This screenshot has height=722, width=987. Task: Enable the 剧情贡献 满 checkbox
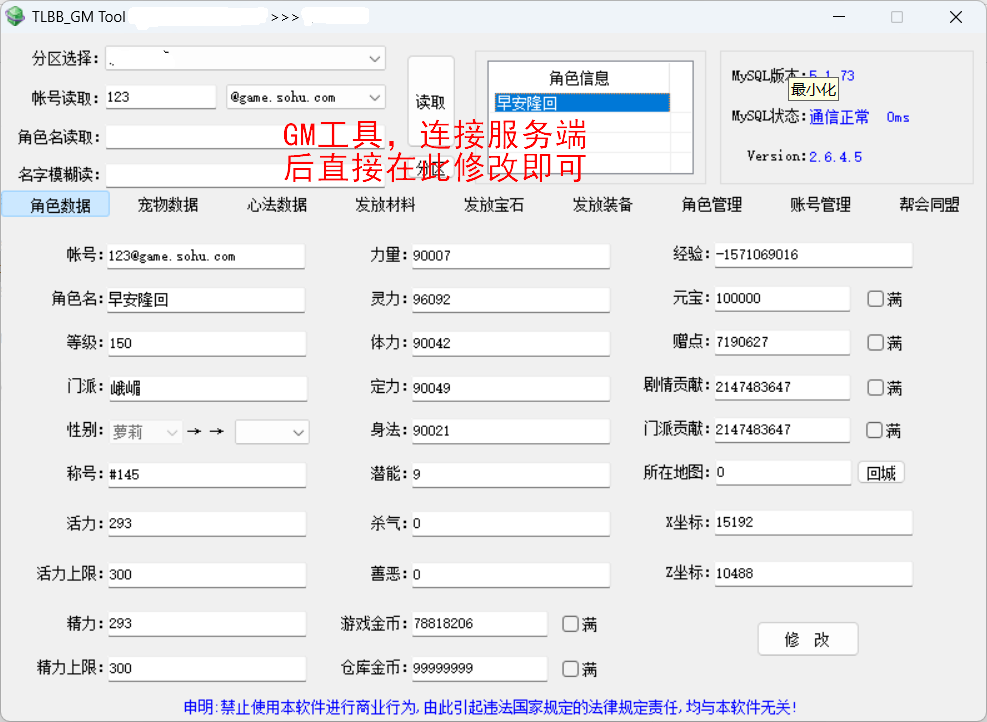pyautogui.click(x=875, y=387)
